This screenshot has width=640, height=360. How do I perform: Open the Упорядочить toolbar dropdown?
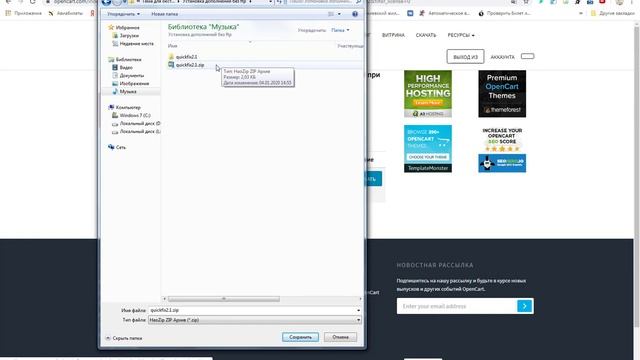pyautogui.click(x=123, y=14)
